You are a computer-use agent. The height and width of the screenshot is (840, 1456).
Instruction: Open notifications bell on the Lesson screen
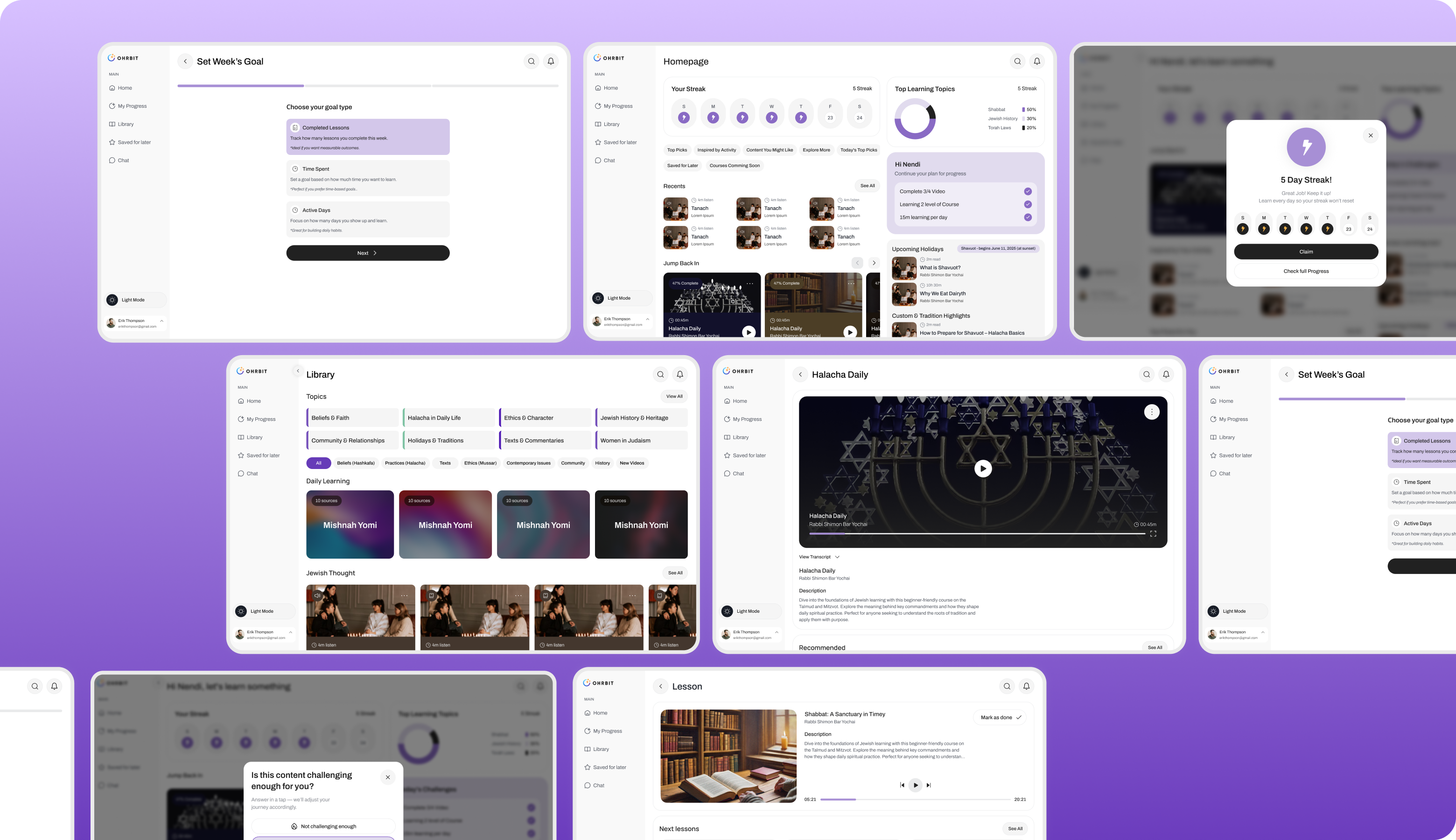click(1026, 686)
